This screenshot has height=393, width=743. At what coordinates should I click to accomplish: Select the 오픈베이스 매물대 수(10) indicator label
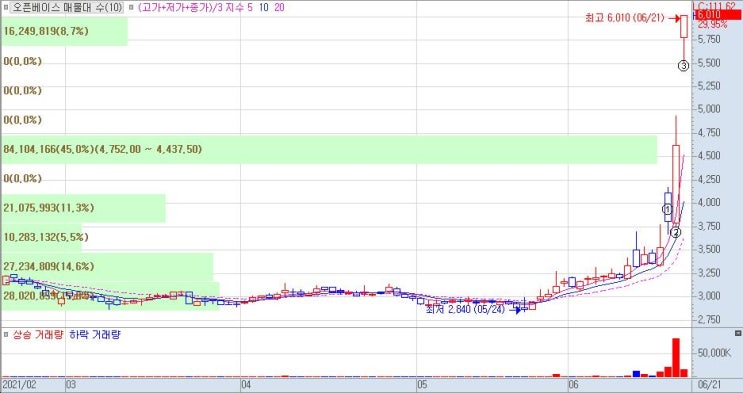pos(66,8)
